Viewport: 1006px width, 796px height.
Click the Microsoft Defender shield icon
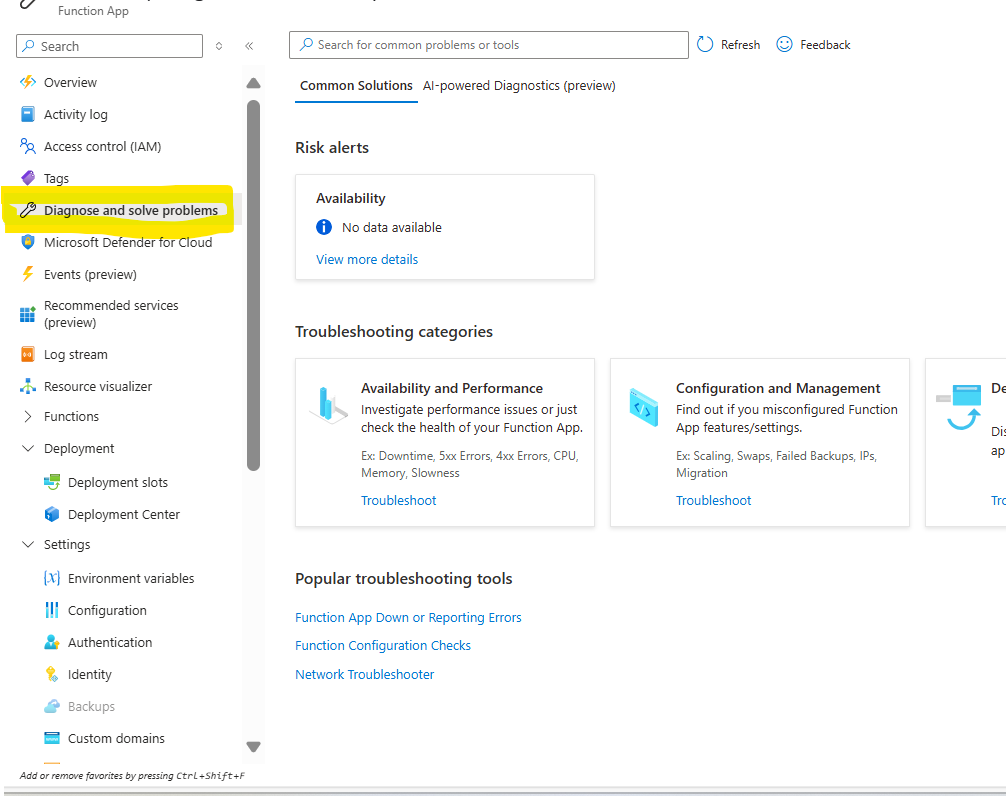pyautogui.click(x=28, y=242)
